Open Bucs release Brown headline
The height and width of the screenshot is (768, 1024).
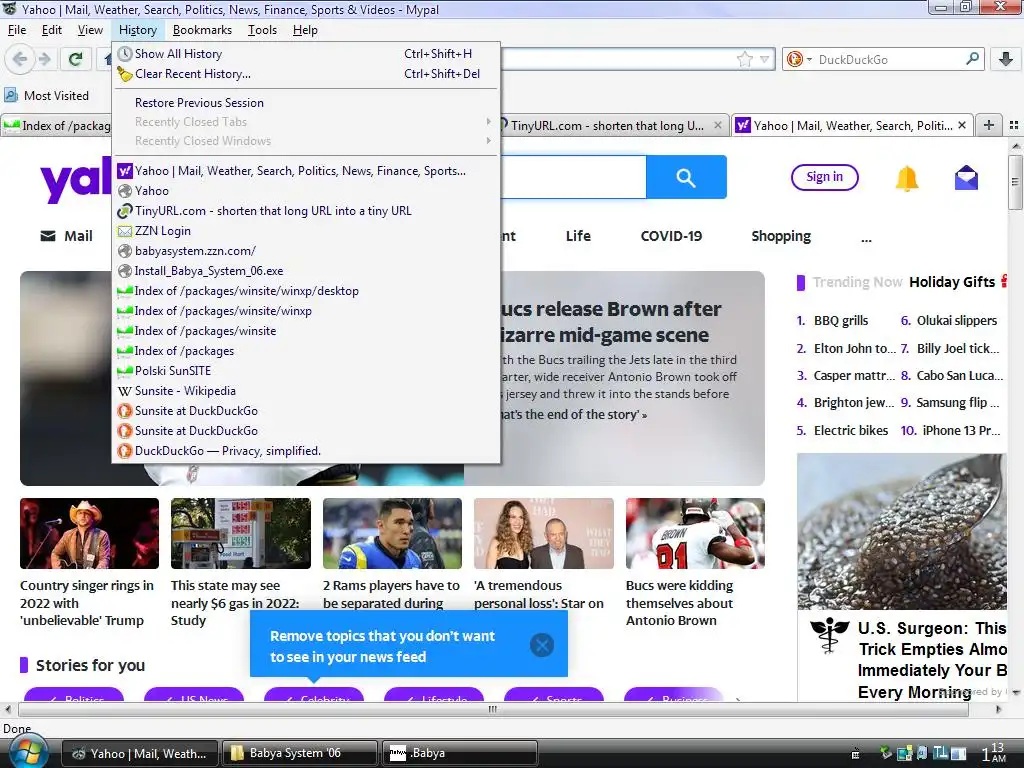tap(611, 321)
